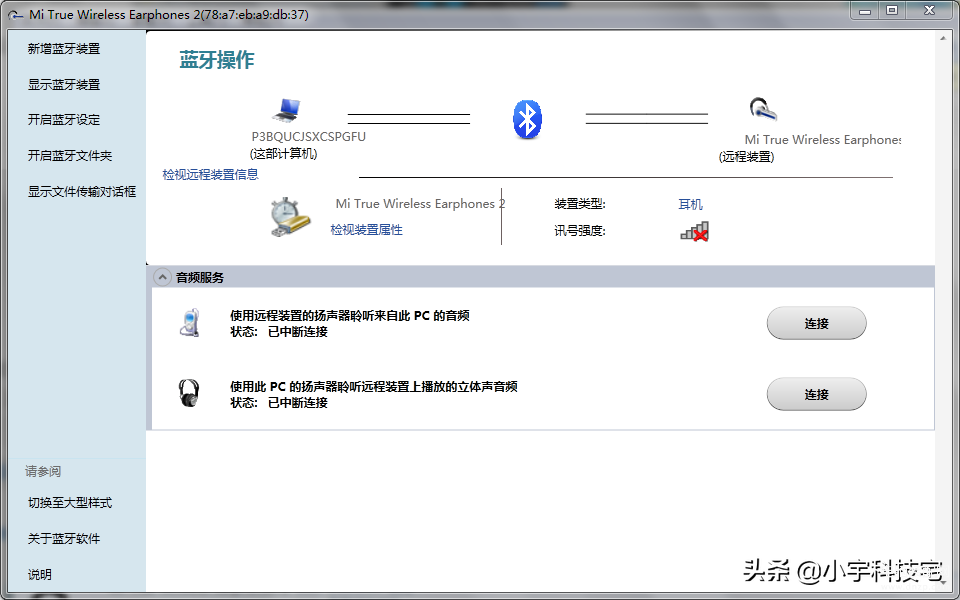Click 切换至大型样式 in the sidebar
960x600 pixels.
click(x=70, y=503)
